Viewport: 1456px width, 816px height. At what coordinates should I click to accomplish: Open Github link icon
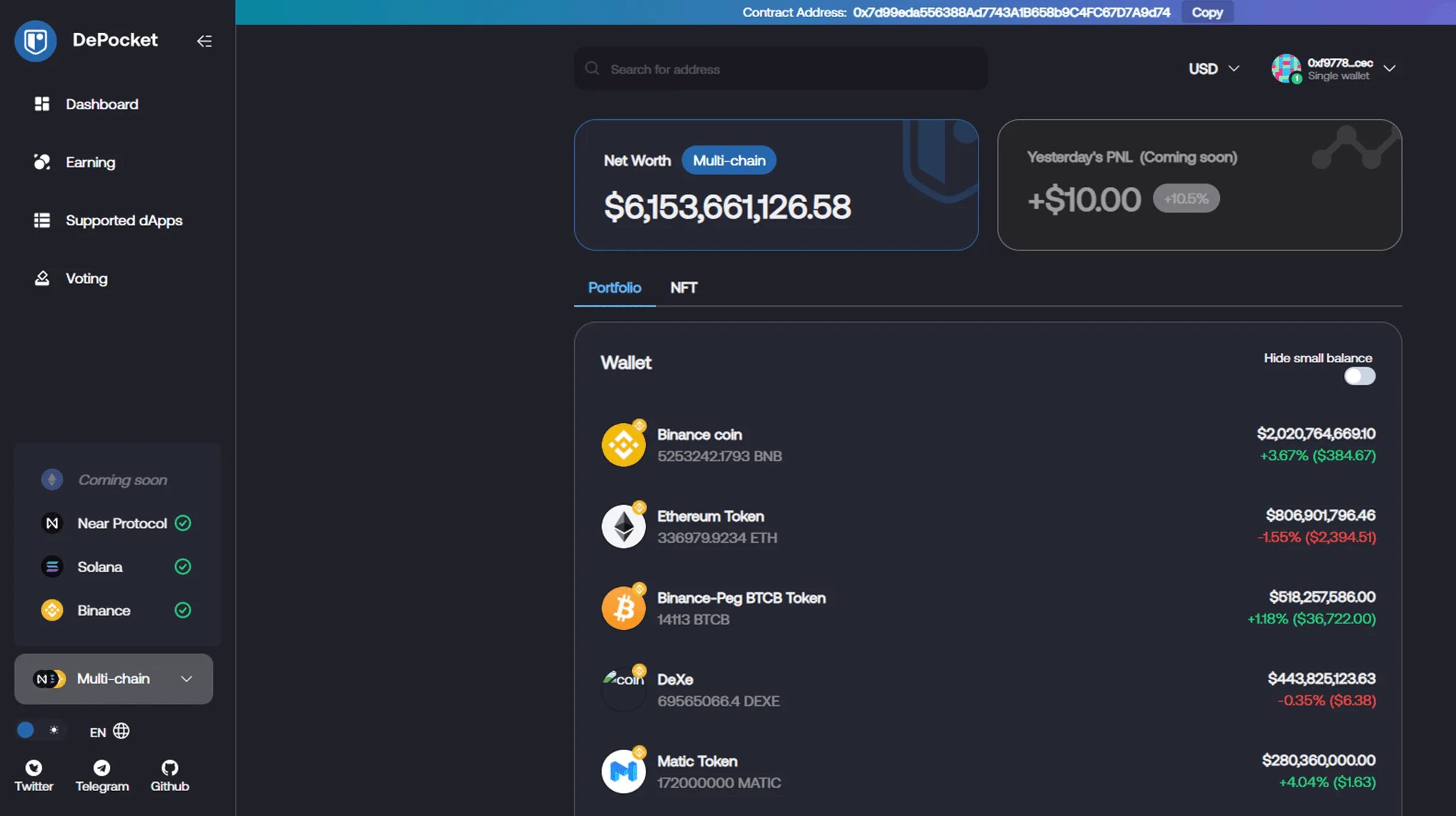point(170,768)
